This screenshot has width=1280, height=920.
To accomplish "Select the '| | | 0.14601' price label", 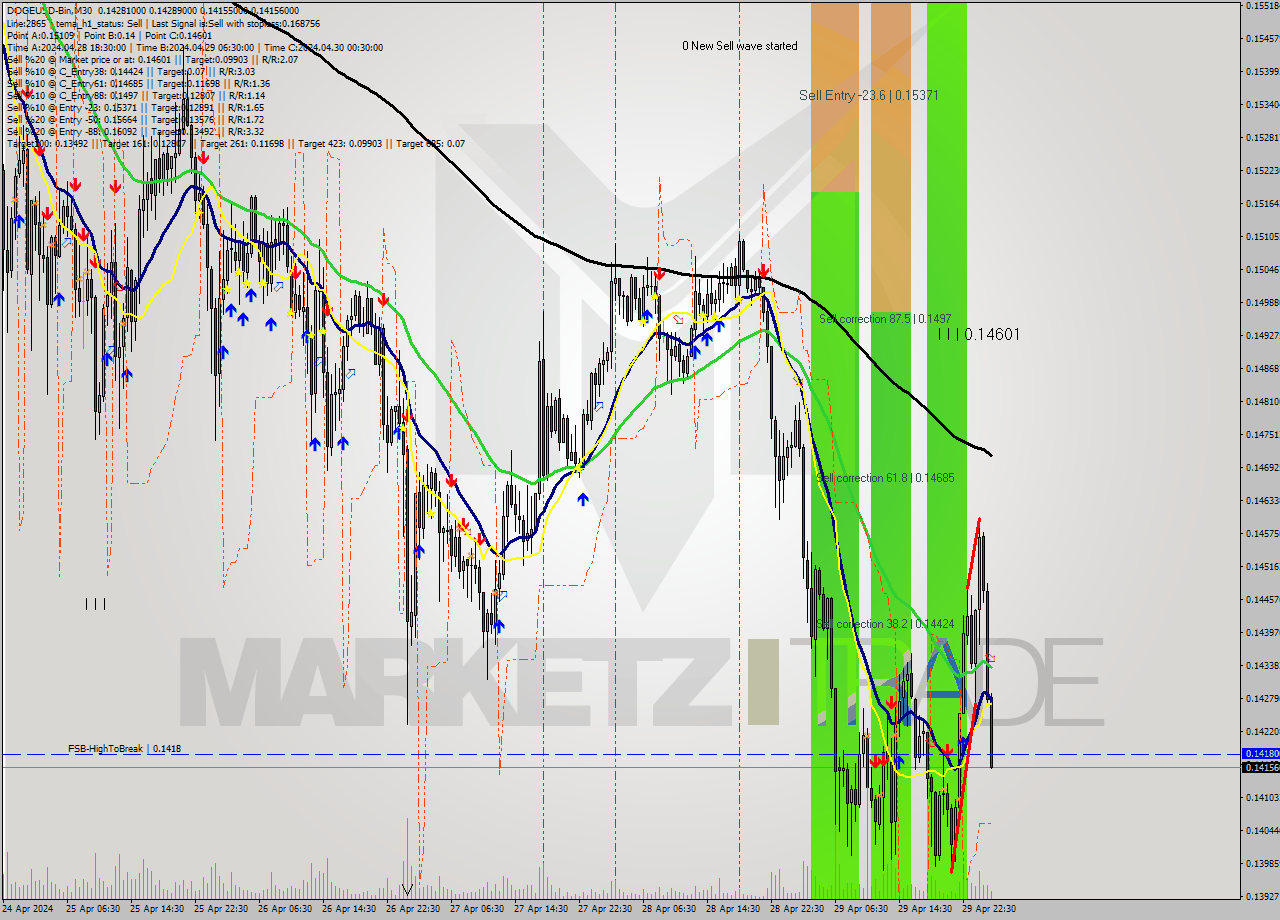I will pyautogui.click(x=979, y=335).
